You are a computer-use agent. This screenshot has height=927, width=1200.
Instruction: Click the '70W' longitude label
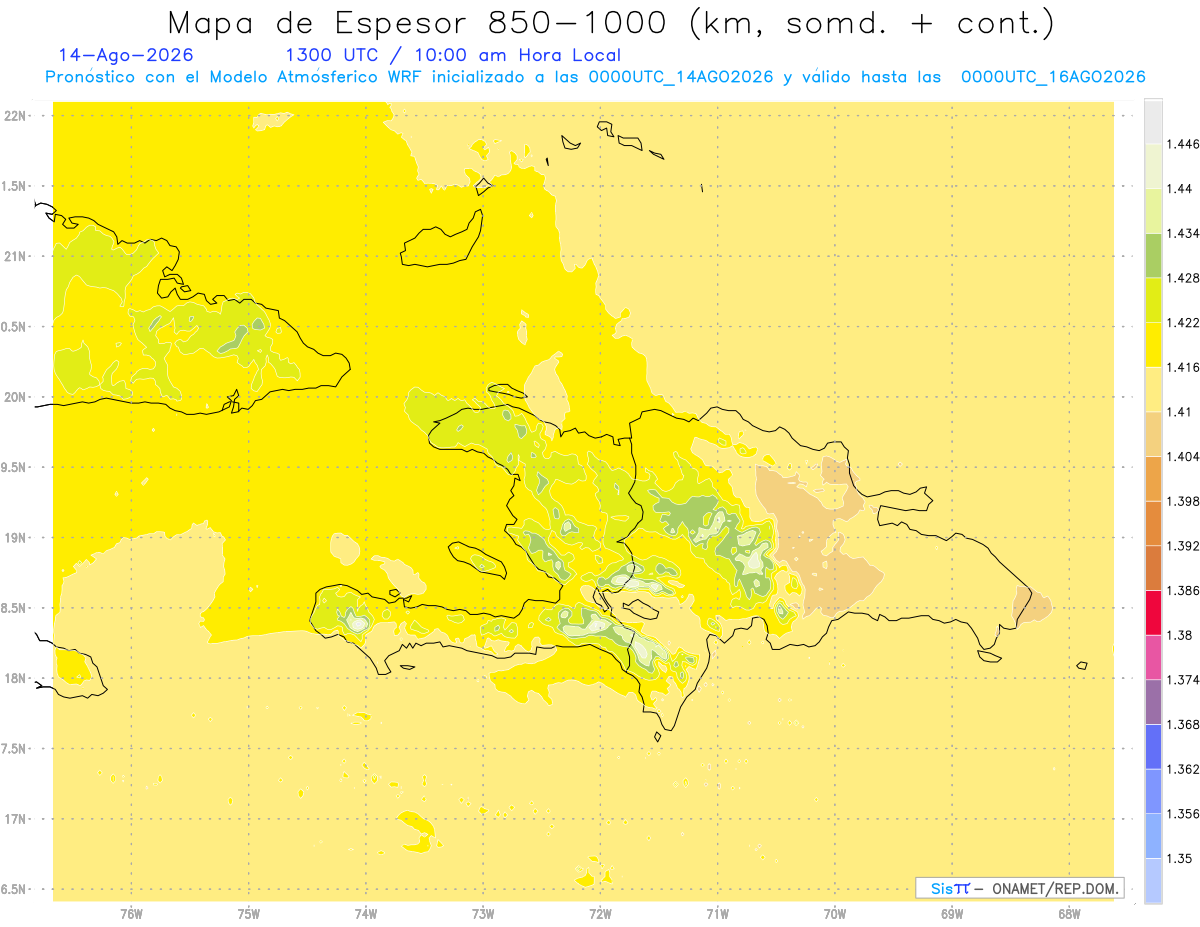[x=835, y=913]
